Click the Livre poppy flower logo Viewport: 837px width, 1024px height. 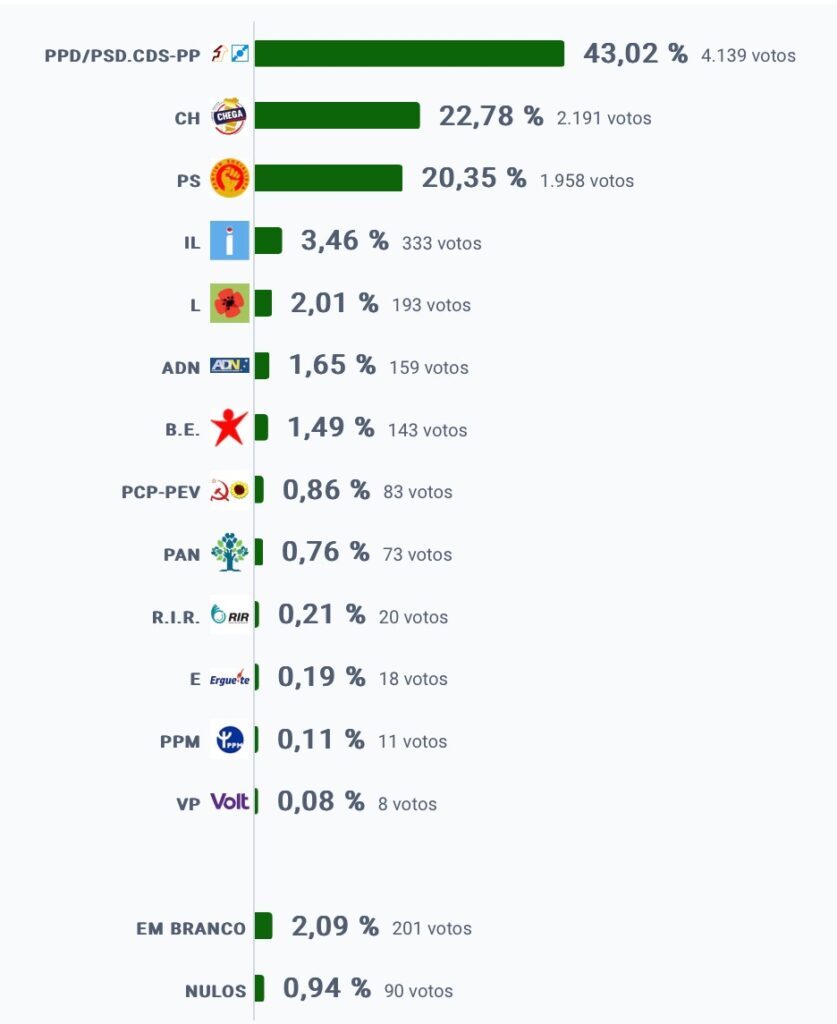point(229,303)
